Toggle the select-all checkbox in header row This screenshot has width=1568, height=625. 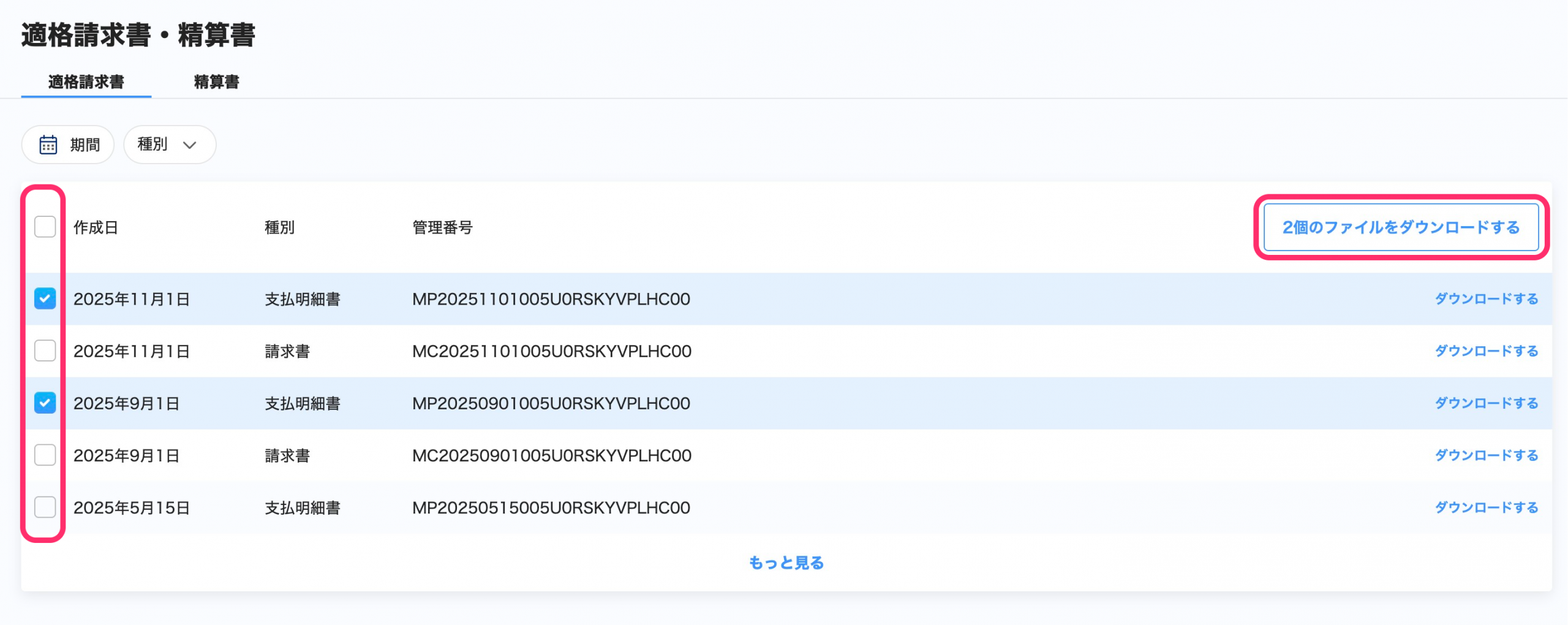45,227
